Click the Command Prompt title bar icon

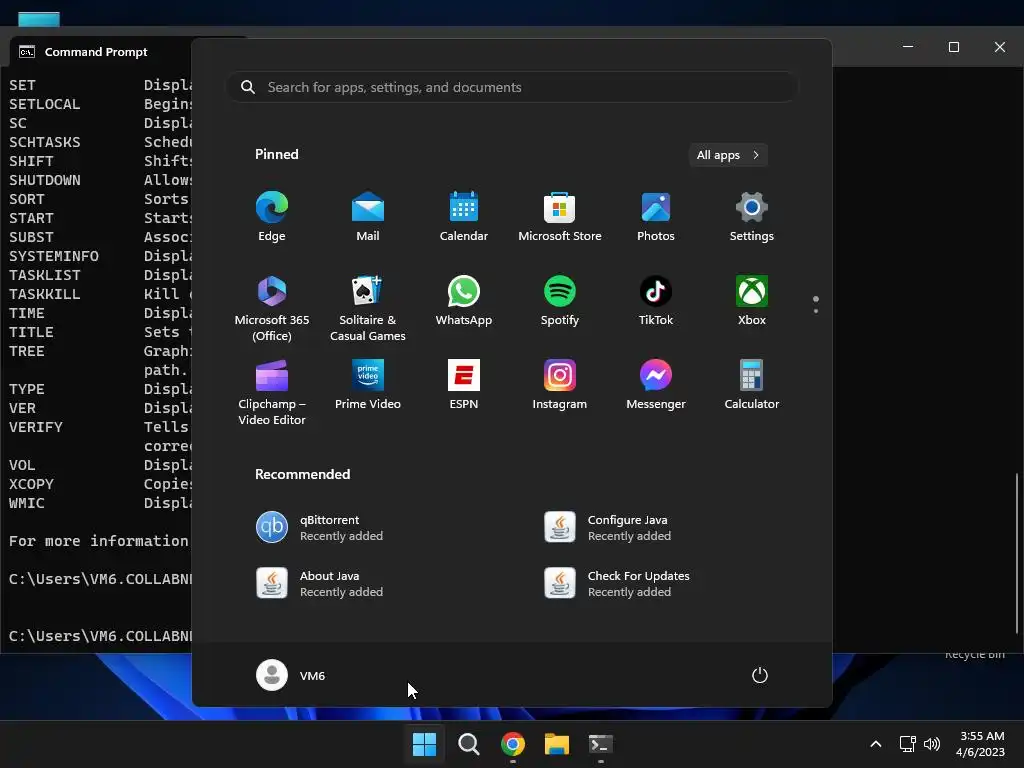[x=27, y=52]
